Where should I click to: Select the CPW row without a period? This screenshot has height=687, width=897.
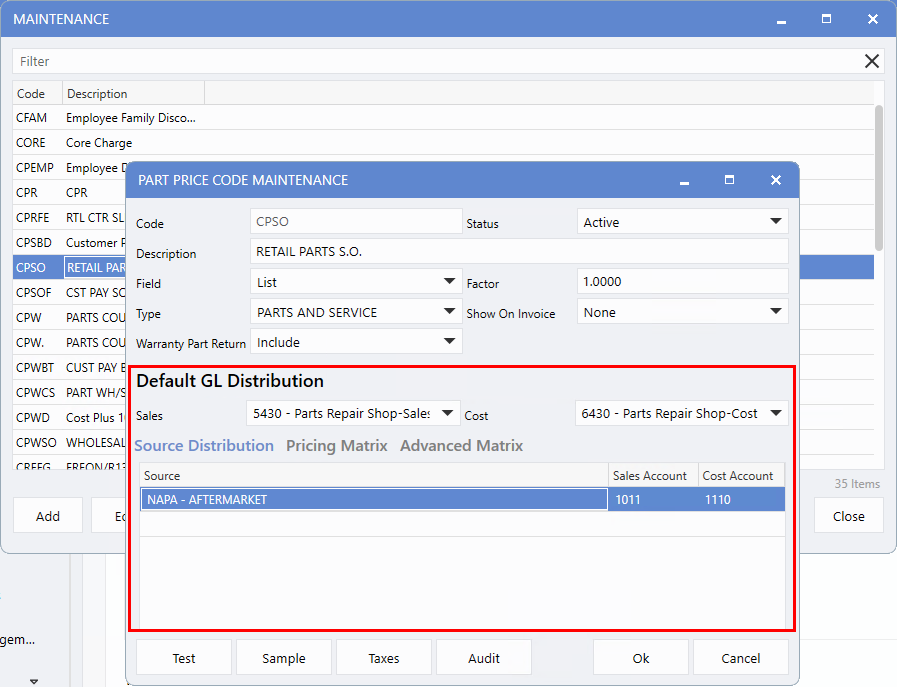pyautogui.click(x=69, y=317)
